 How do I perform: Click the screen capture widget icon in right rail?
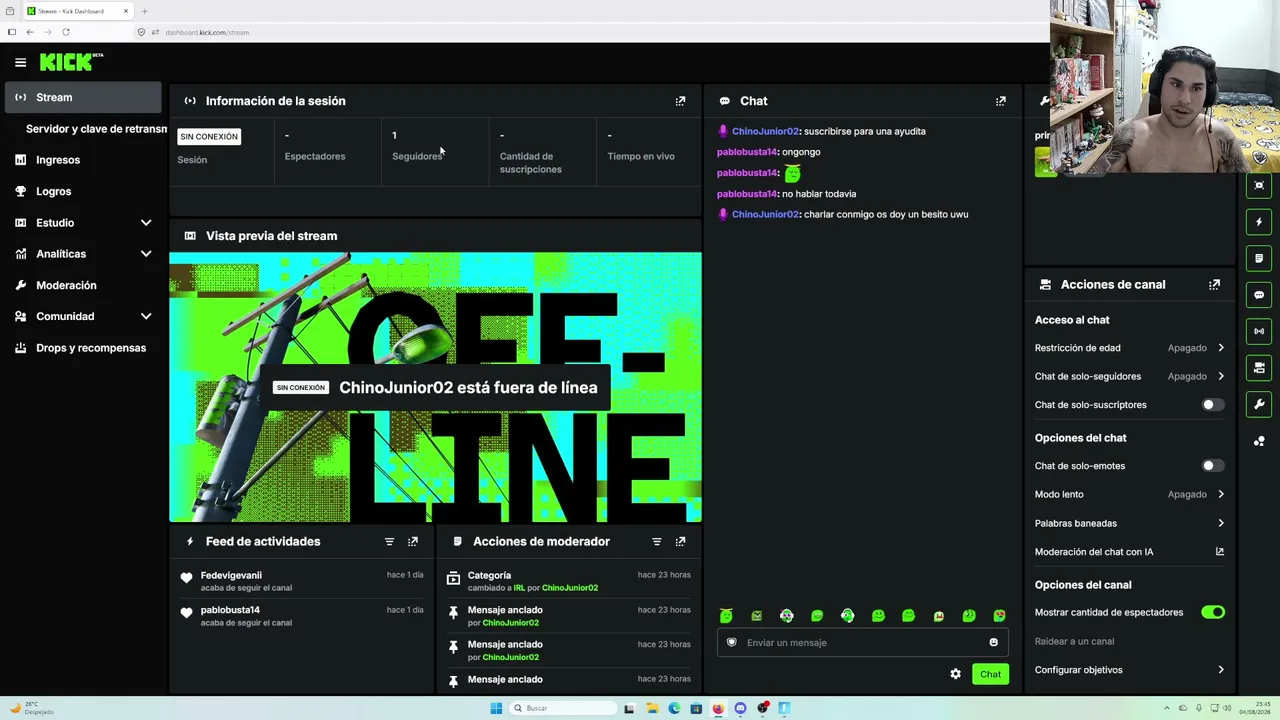(x=1259, y=185)
